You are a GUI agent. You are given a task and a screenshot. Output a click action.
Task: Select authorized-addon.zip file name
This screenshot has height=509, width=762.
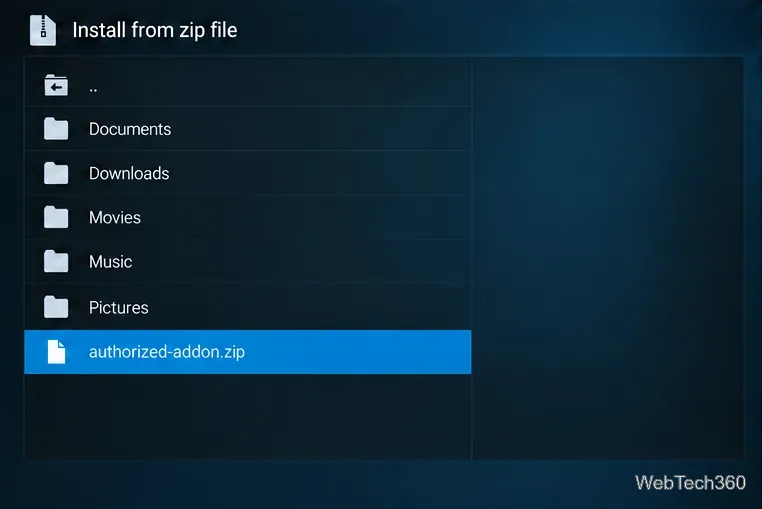[x=167, y=352]
